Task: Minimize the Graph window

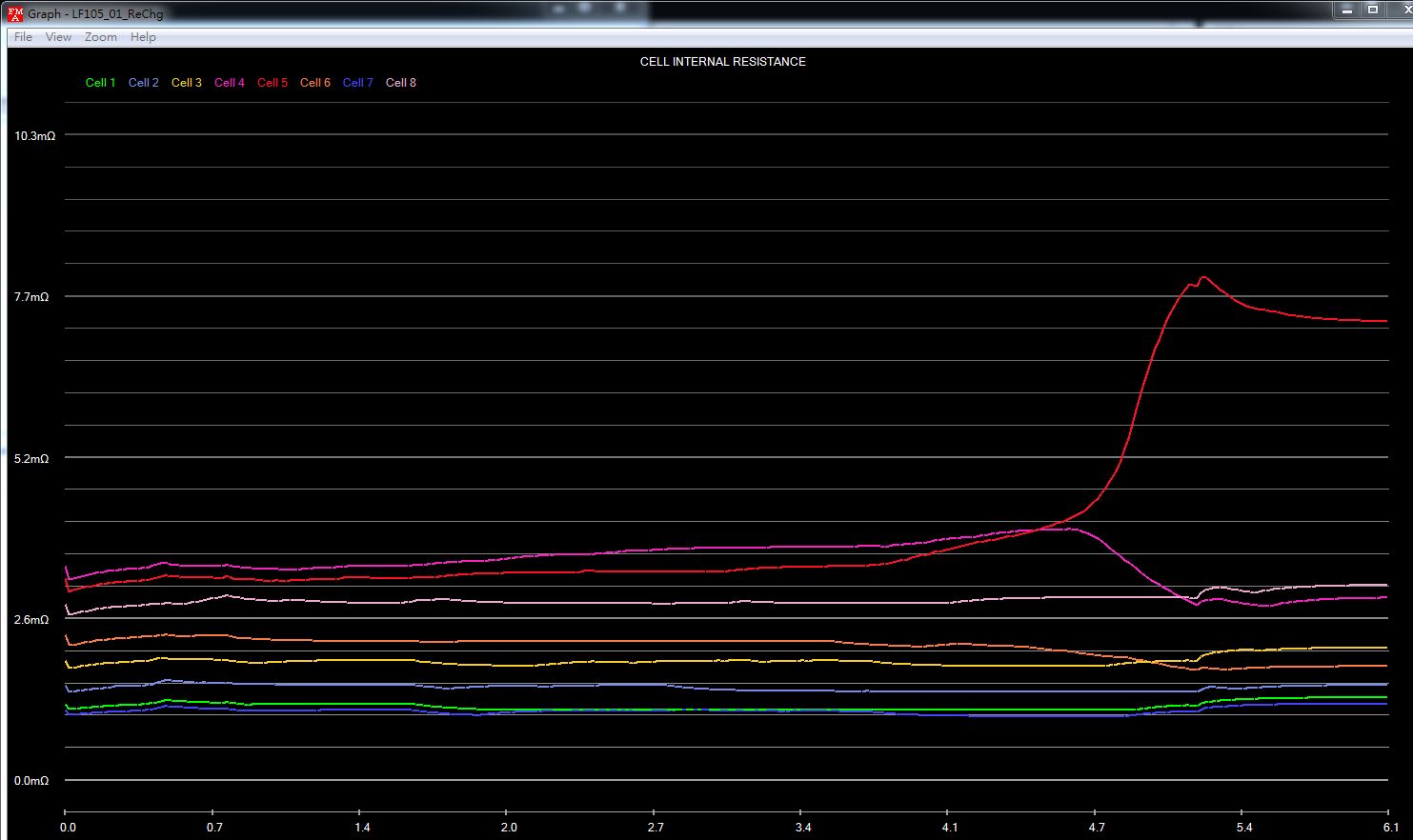Action: 1347,10
